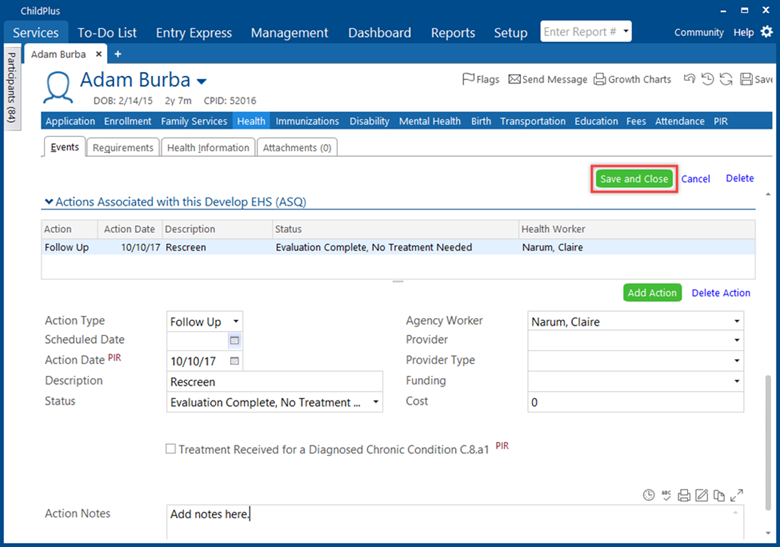Click the green Add Action button

[652, 293]
